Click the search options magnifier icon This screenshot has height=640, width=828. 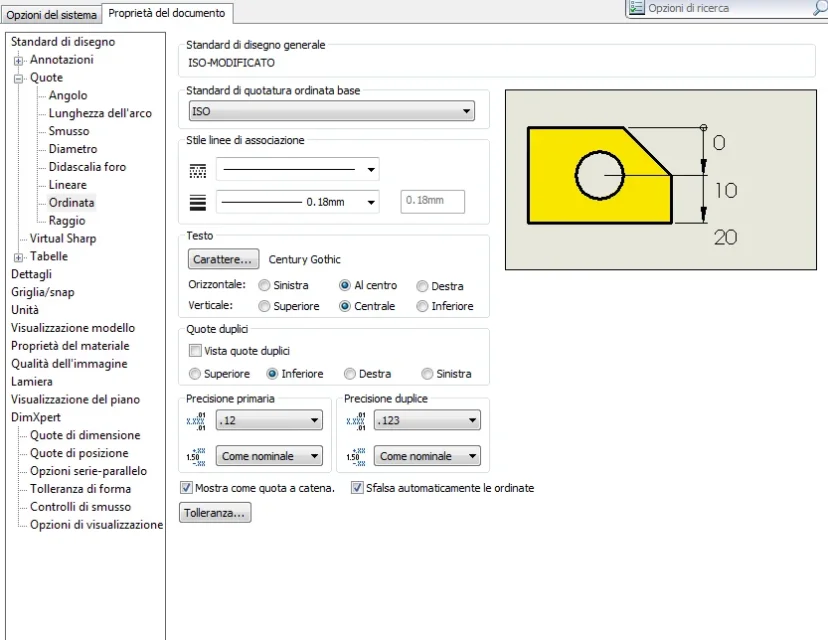(x=820, y=8)
